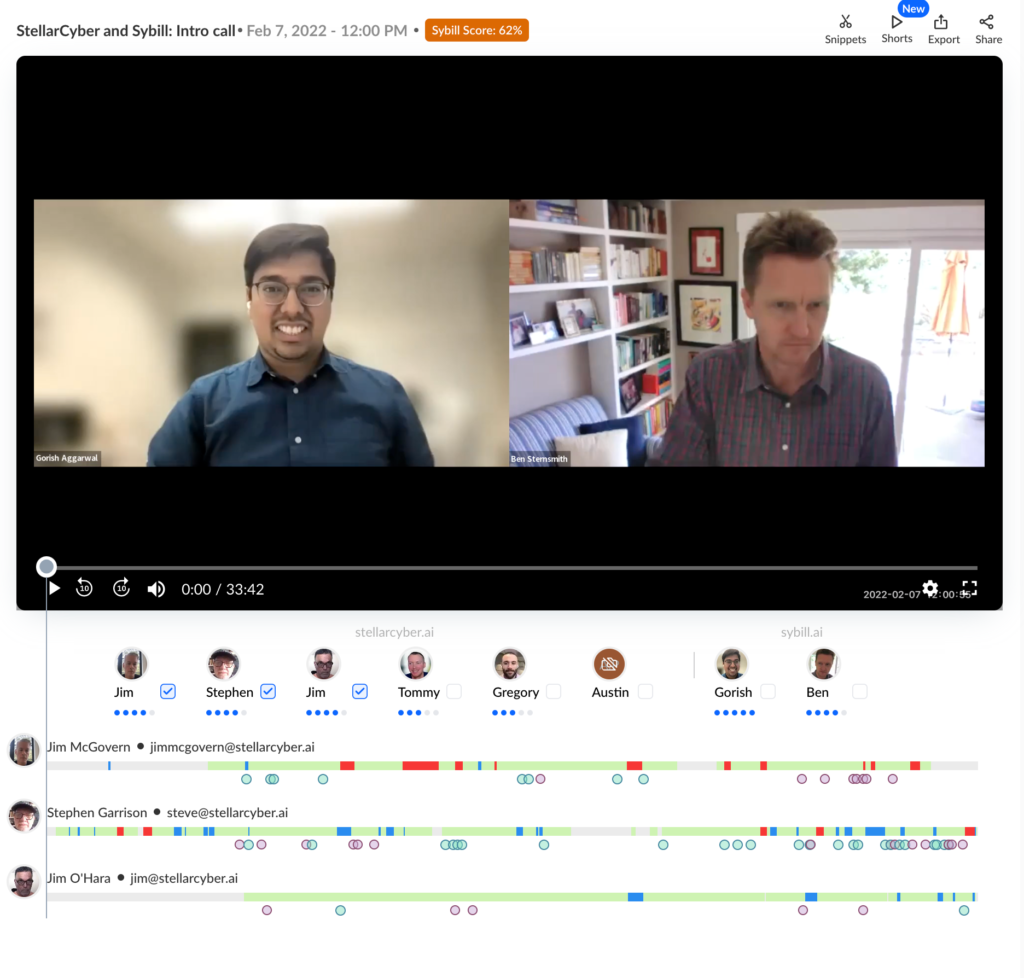Uncheck Jim McGovern's speaker filter
Viewport: 1024px width, 978px height.
pos(167,691)
